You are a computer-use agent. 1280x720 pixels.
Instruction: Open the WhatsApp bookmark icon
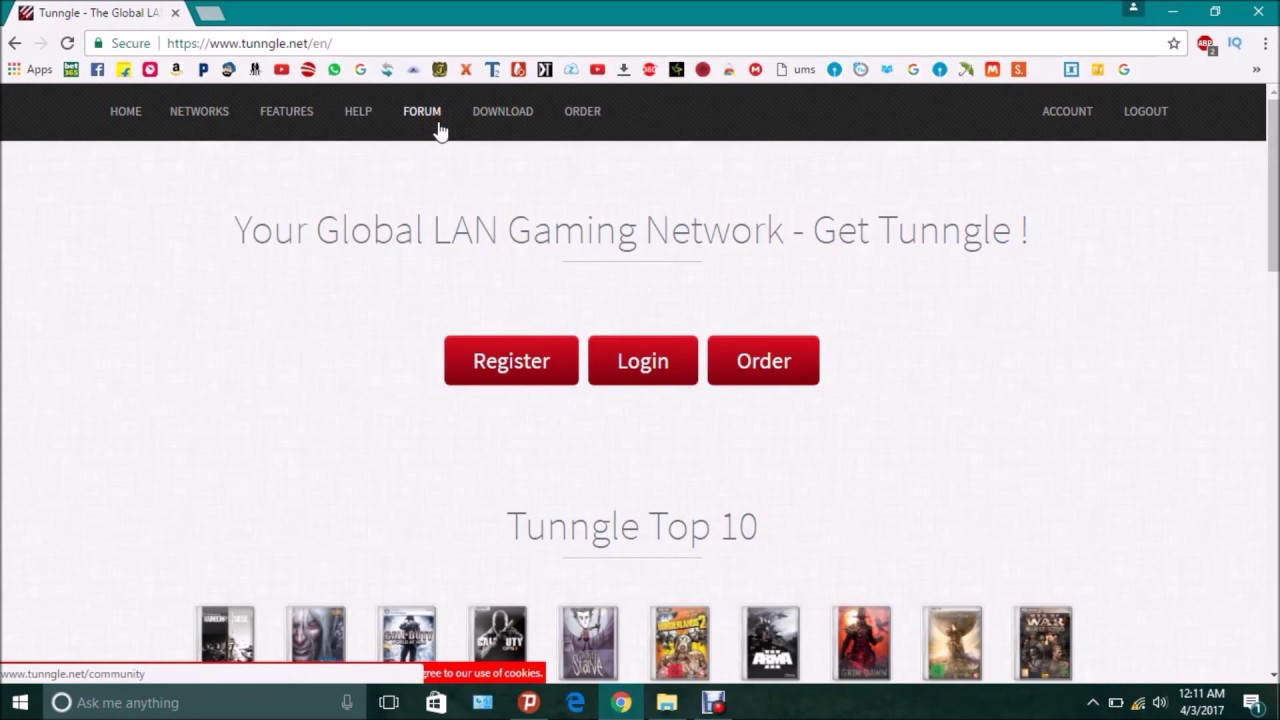pos(334,70)
